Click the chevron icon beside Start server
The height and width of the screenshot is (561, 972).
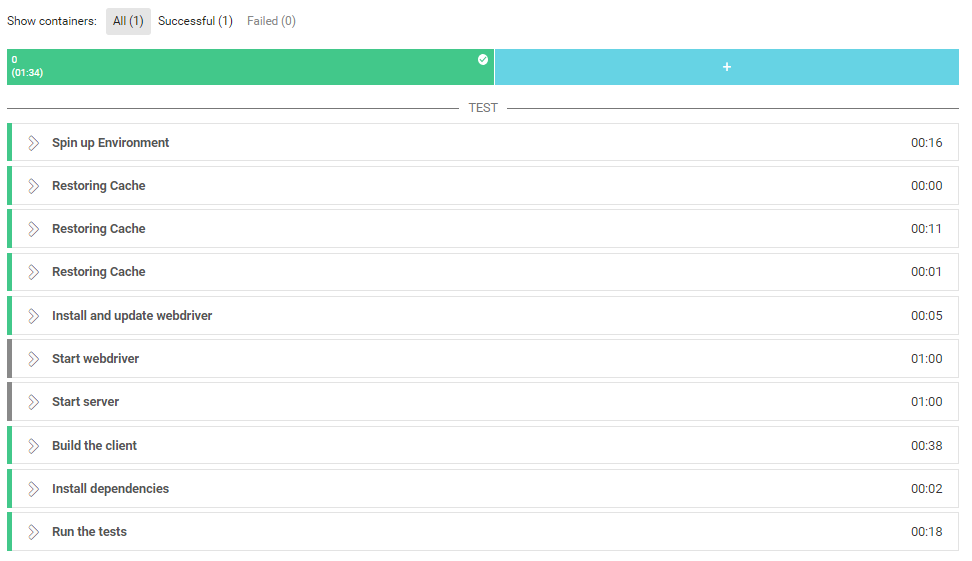point(33,402)
